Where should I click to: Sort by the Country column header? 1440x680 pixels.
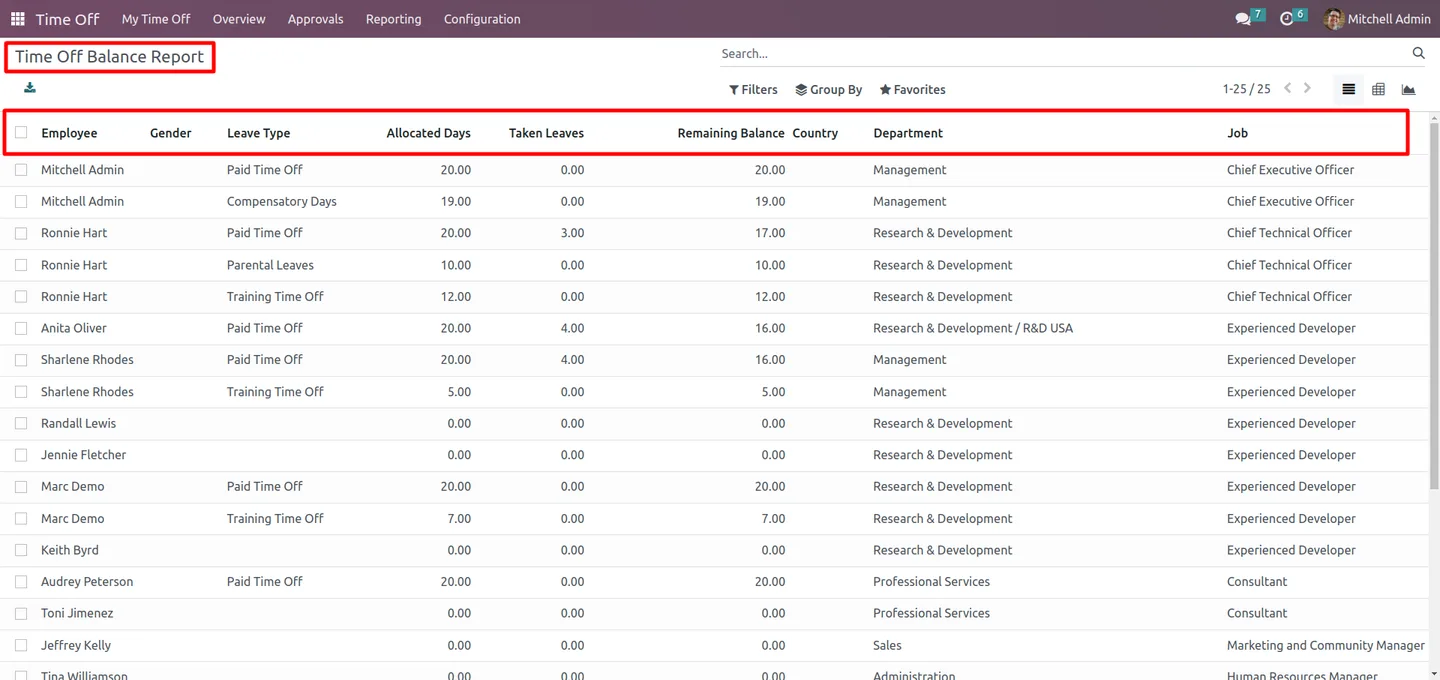click(x=815, y=133)
